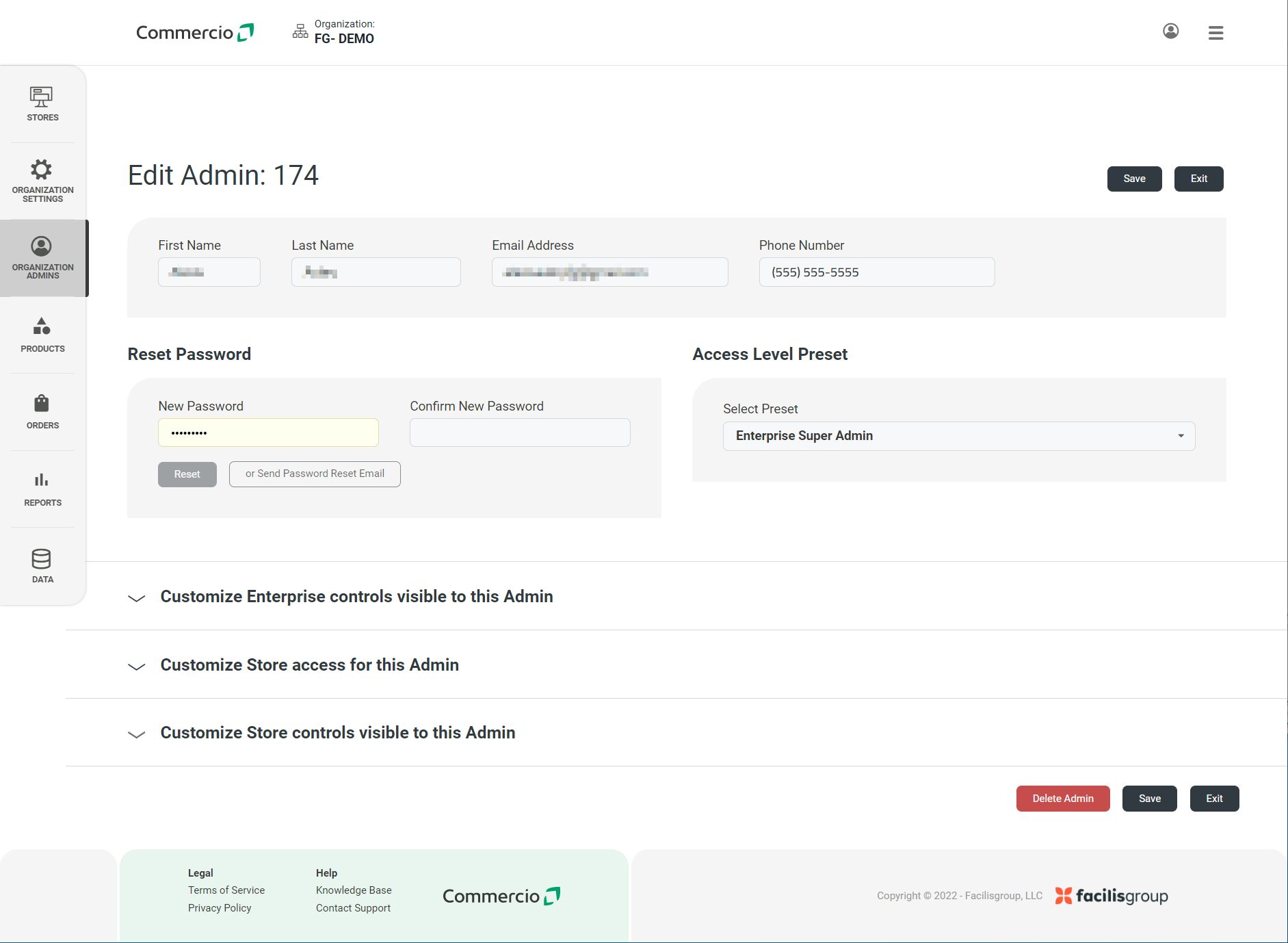Click the organization hierarchy icon next to FG-DEMO

300,31
